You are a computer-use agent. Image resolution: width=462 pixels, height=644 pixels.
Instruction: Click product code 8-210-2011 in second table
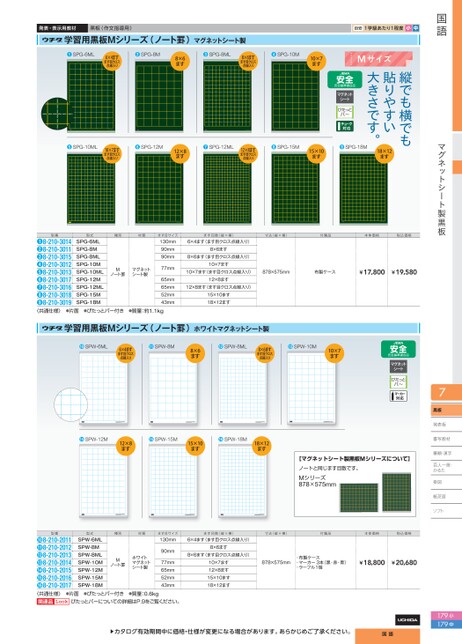(x=55, y=540)
